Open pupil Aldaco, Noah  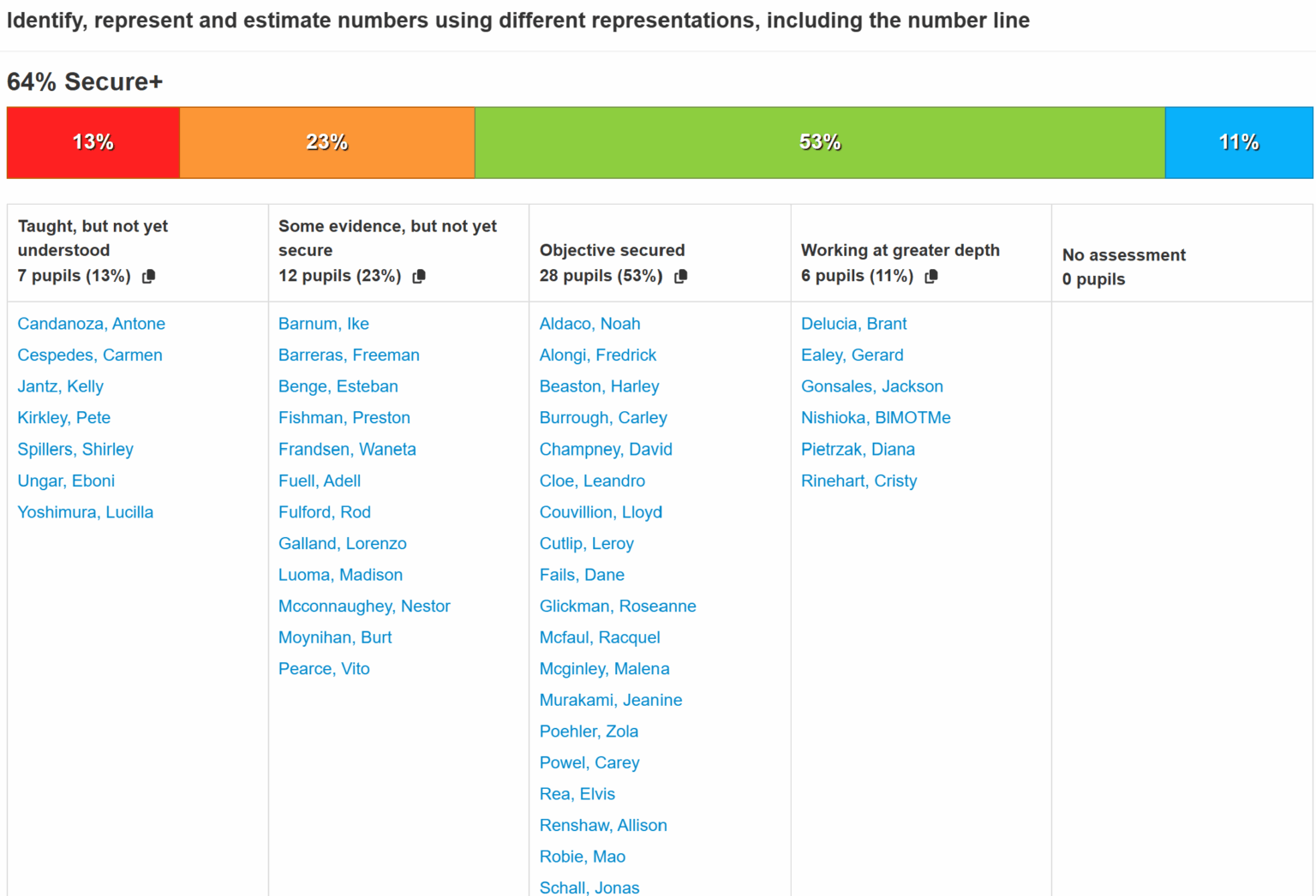[x=590, y=324]
